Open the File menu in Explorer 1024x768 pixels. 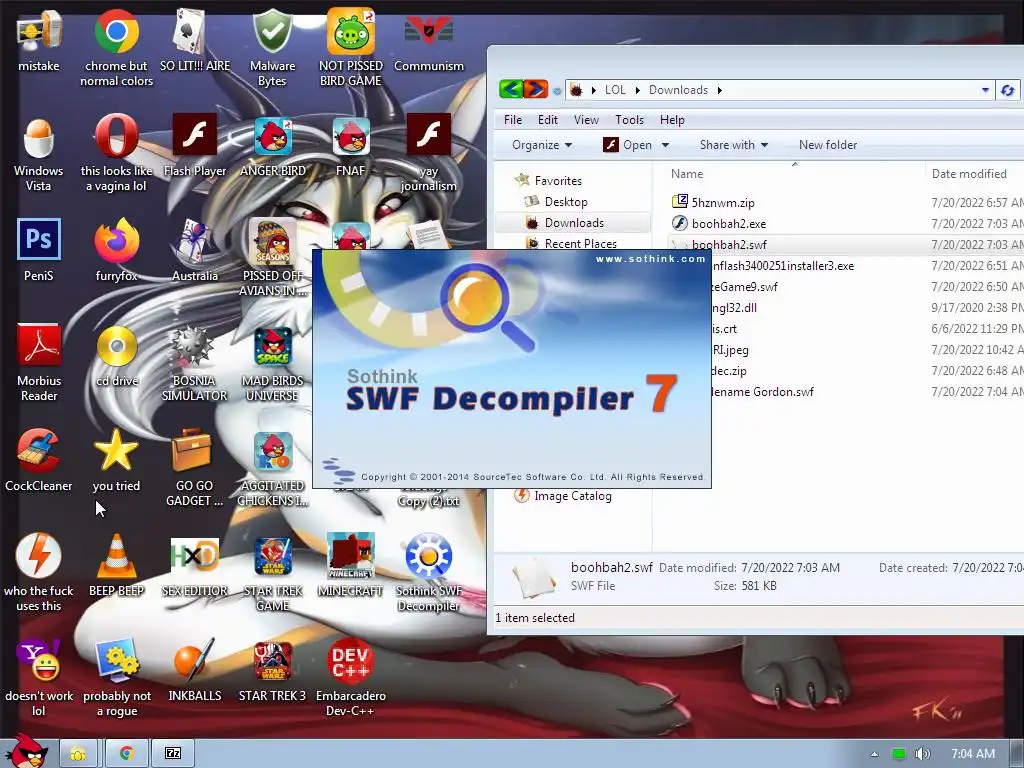click(513, 120)
